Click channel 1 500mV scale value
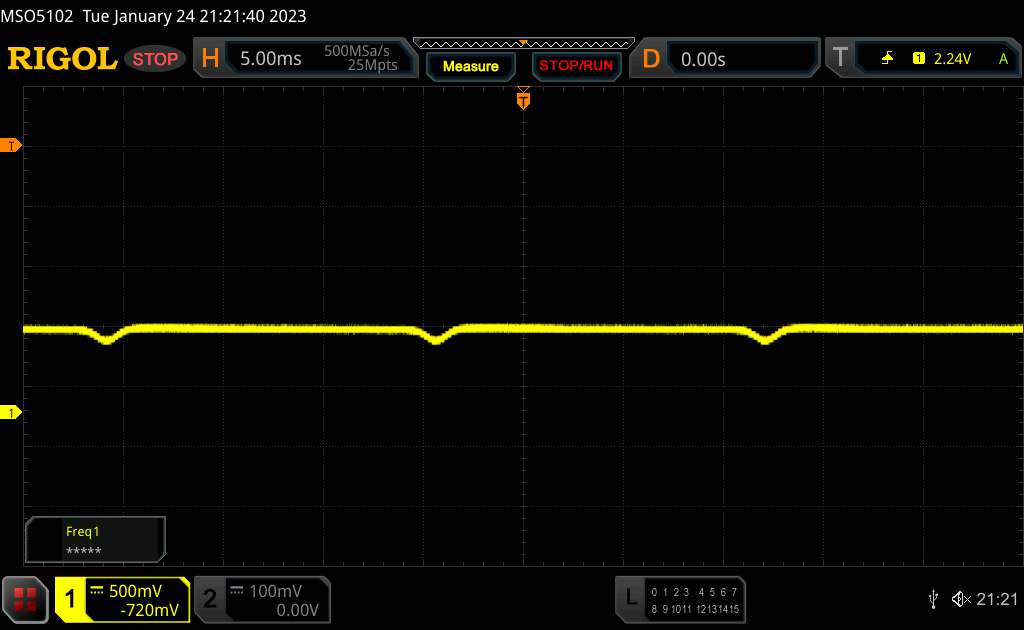 click(135, 591)
